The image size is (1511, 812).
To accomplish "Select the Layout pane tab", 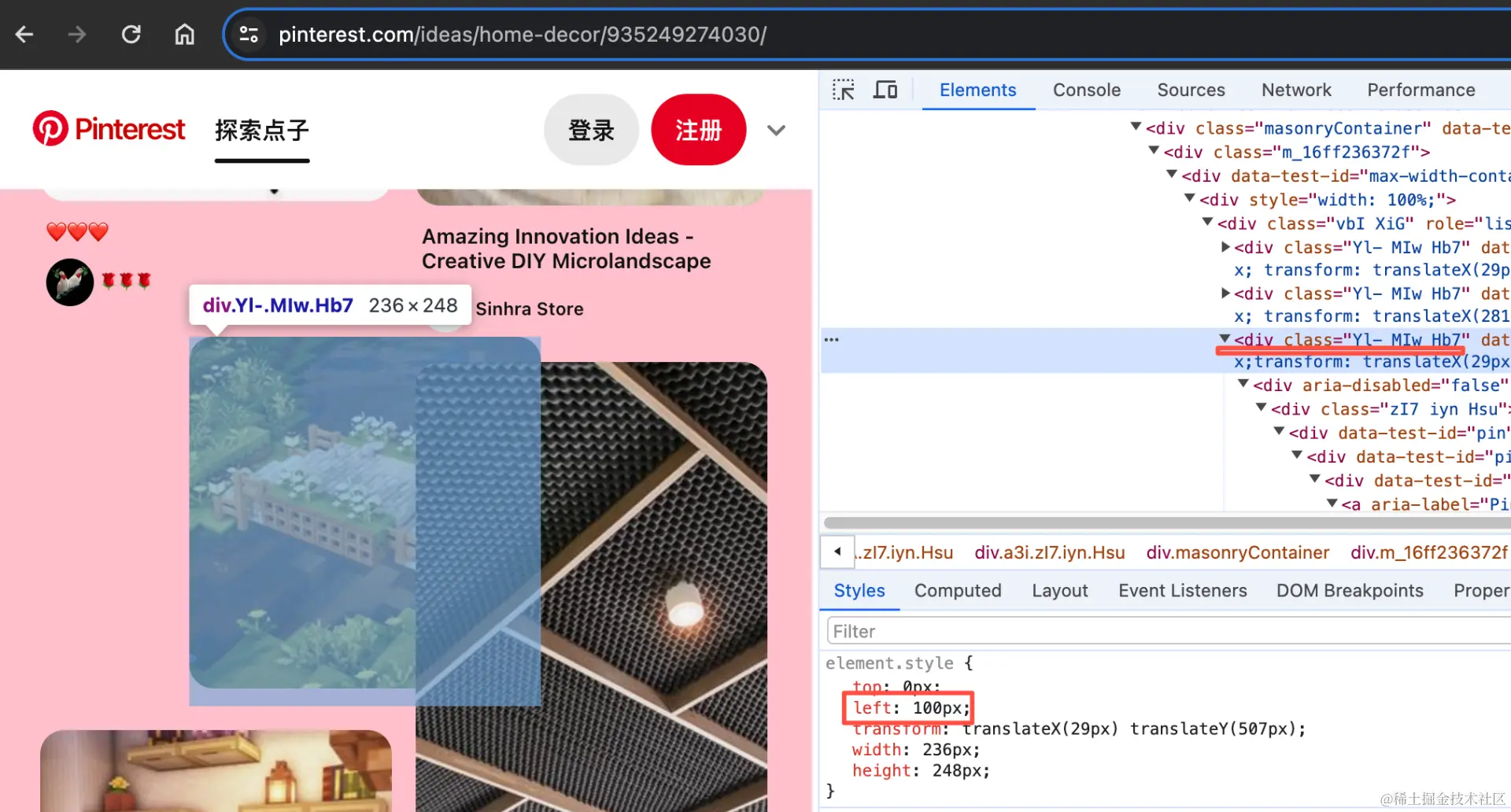I will [1059, 591].
